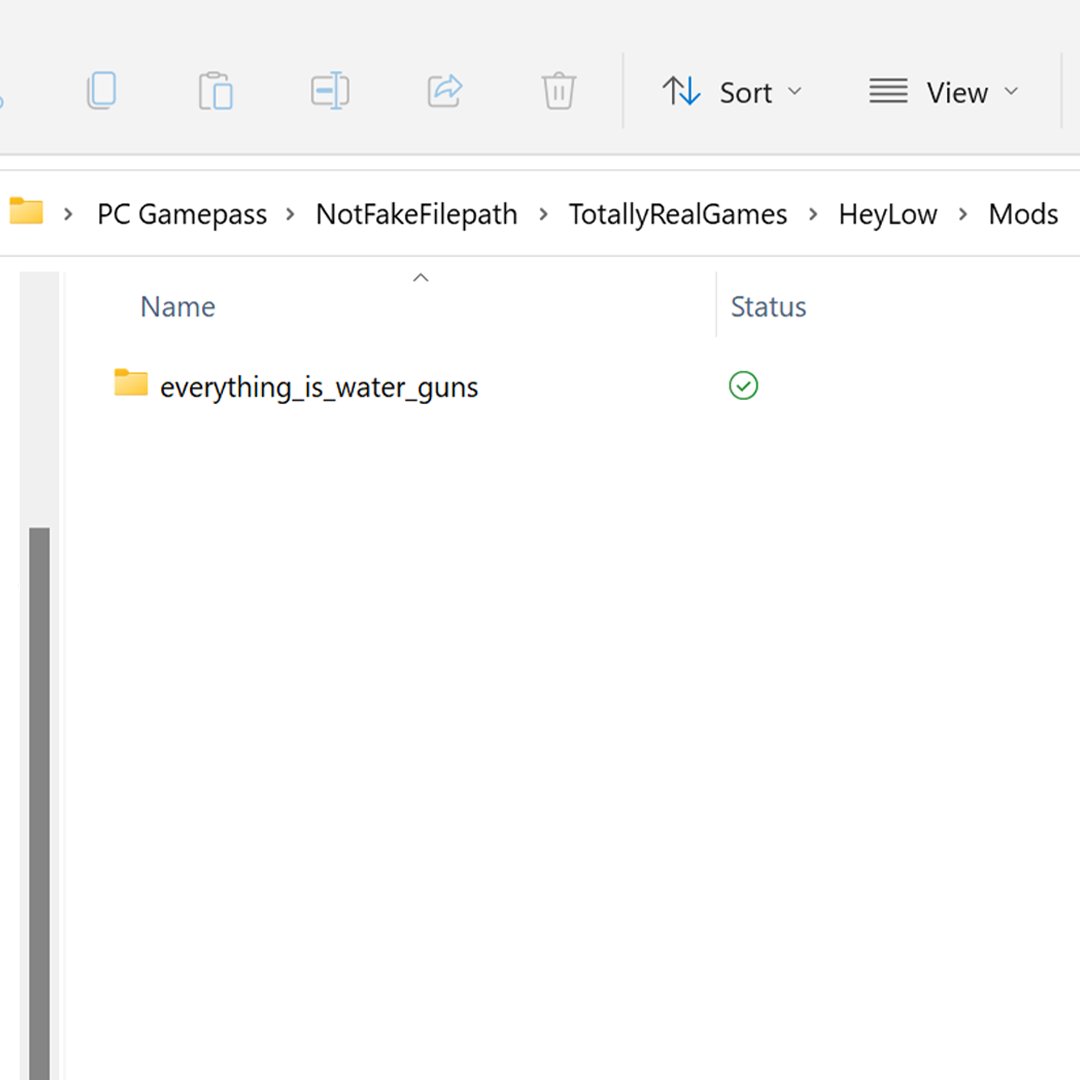Navigate to HeyLow breadcrumb
This screenshot has height=1080, width=1080.
(x=888, y=214)
